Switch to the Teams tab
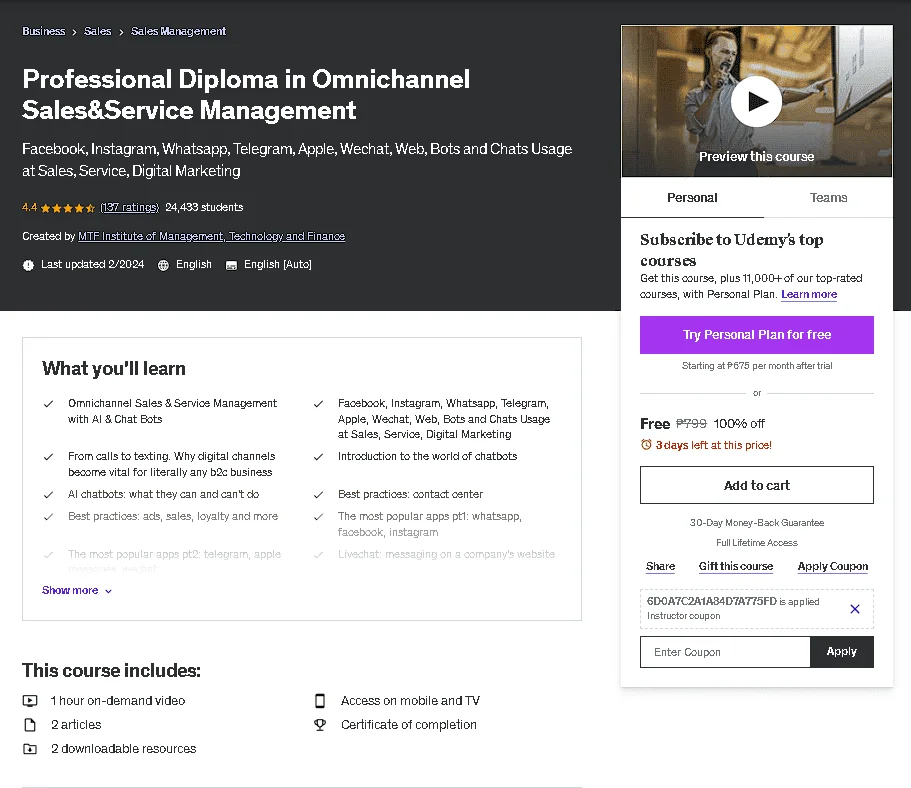 tap(828, 198)
